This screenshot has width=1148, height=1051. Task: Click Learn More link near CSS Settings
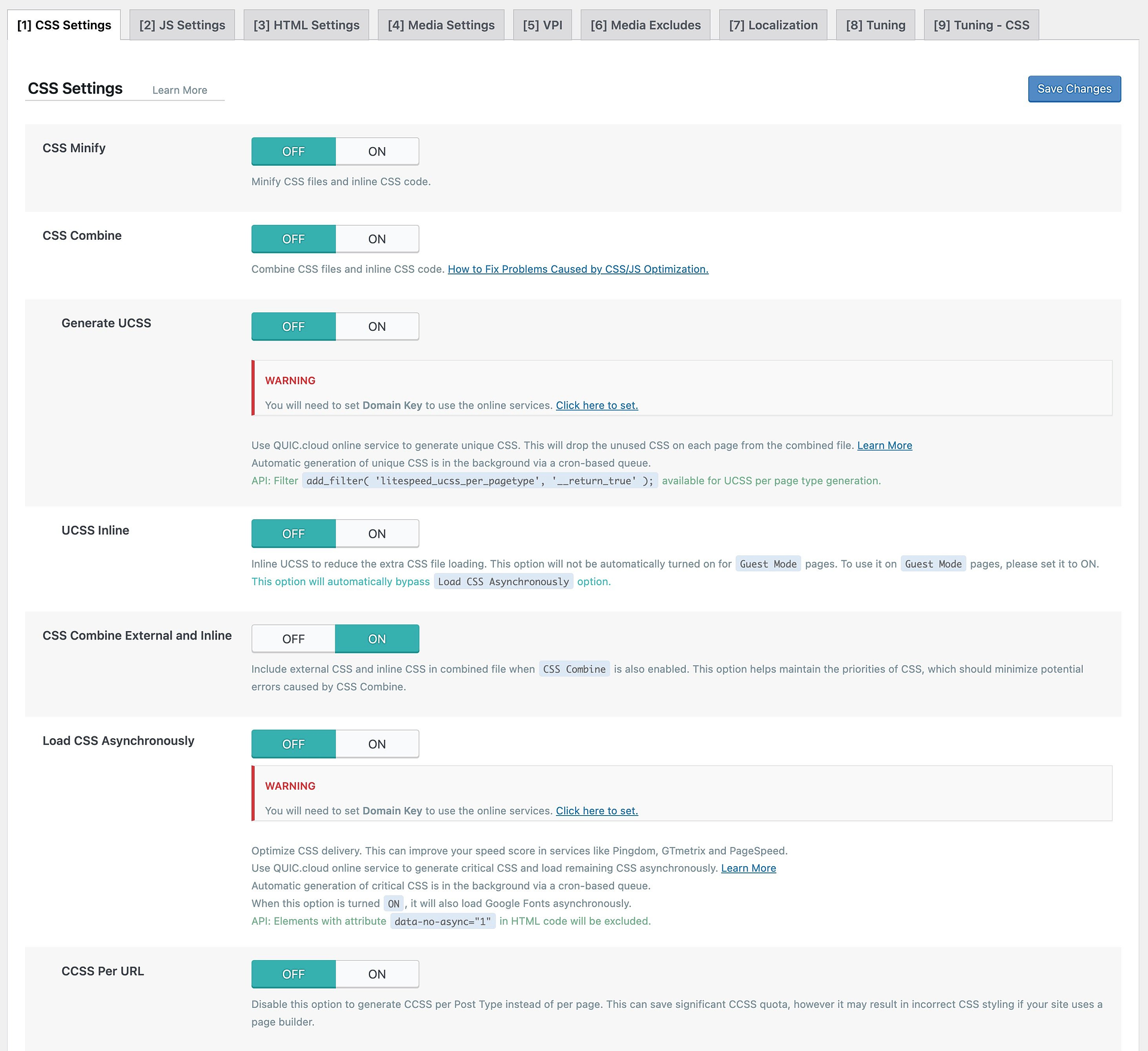(179, 90)
